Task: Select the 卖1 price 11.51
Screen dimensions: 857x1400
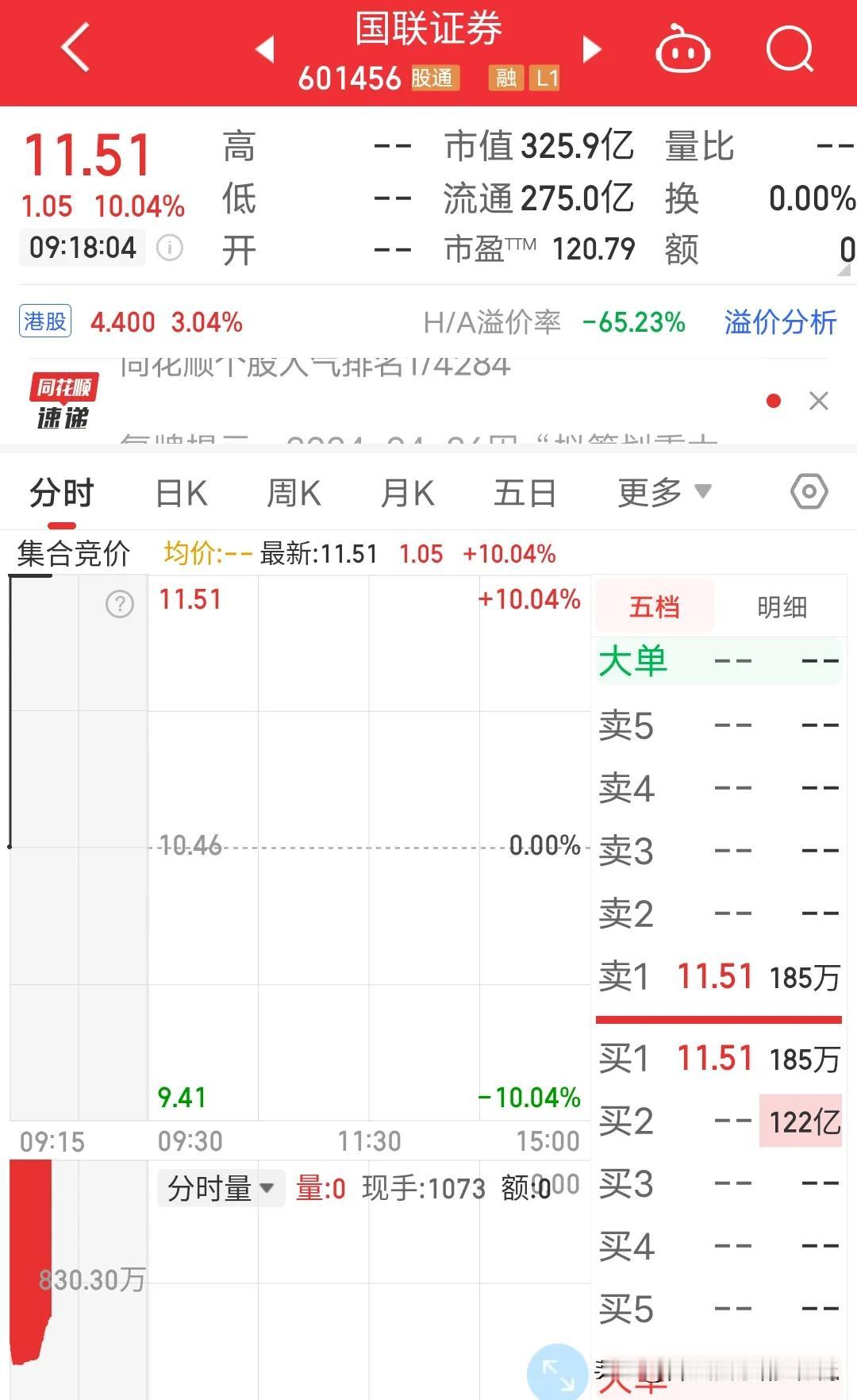Action: (x=715, y=976)
